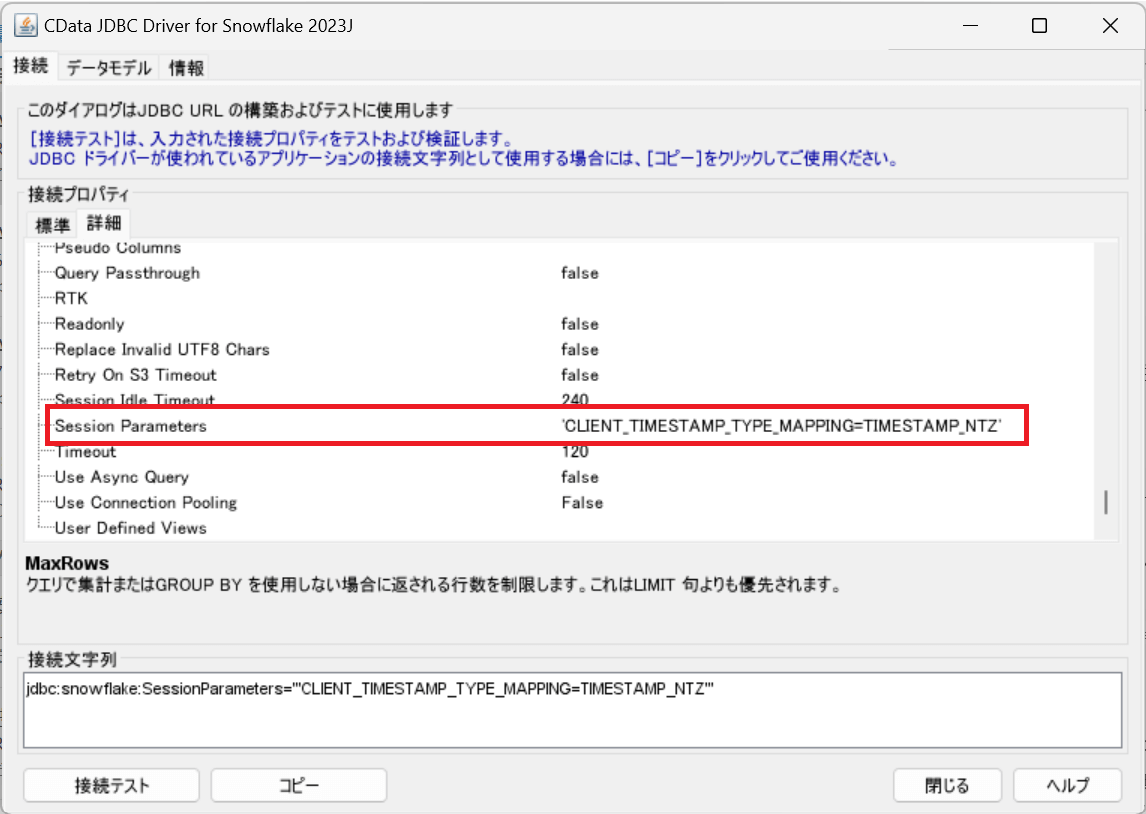This screenshot has width=1146, height=814.
Task: Switch to the 標準 properties tab
Action: pos(51,224)
